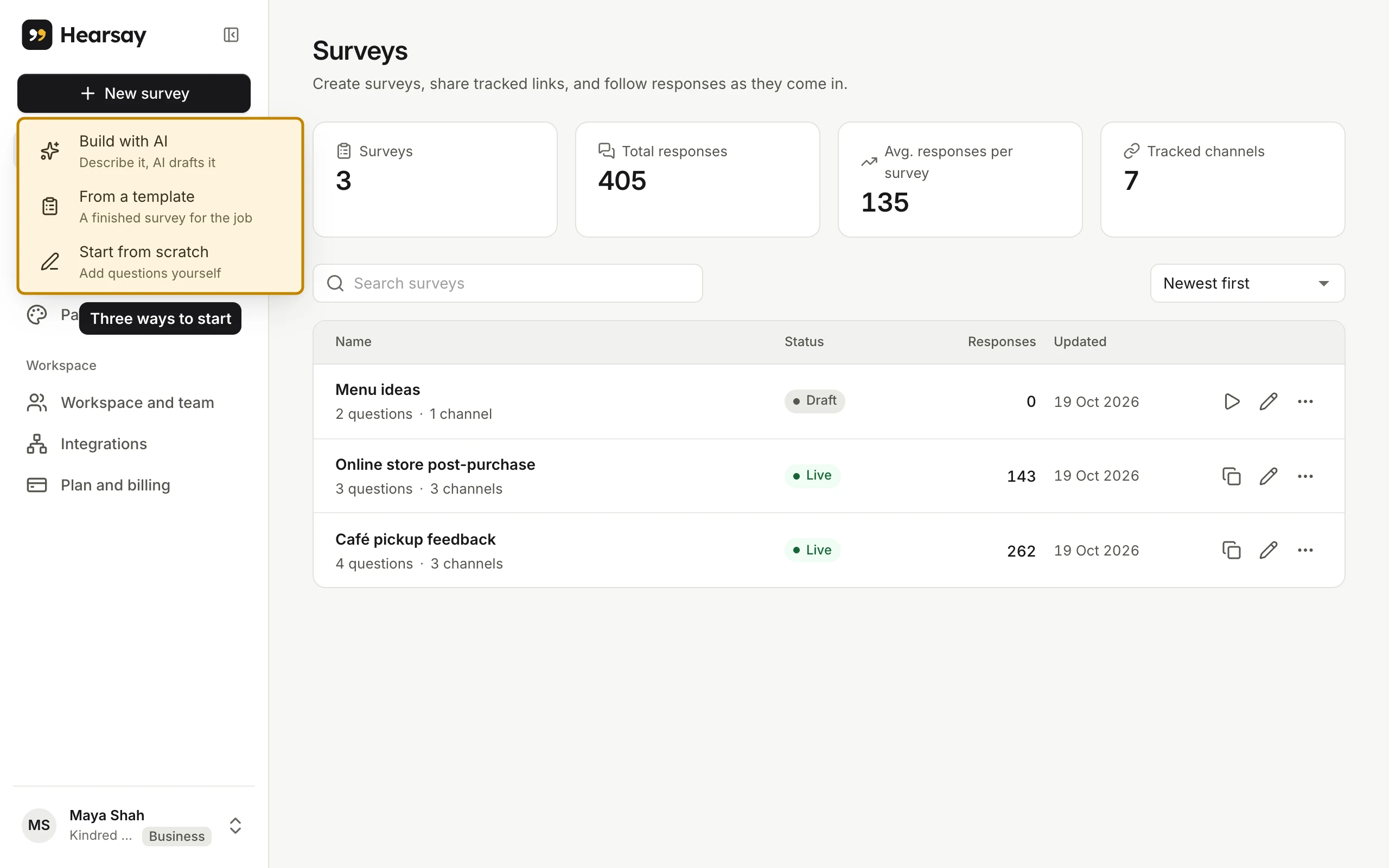This screenshot has width=1389, height=868.
Task: Click the Plan and billing card icon
Action: (x=37, y=485)
